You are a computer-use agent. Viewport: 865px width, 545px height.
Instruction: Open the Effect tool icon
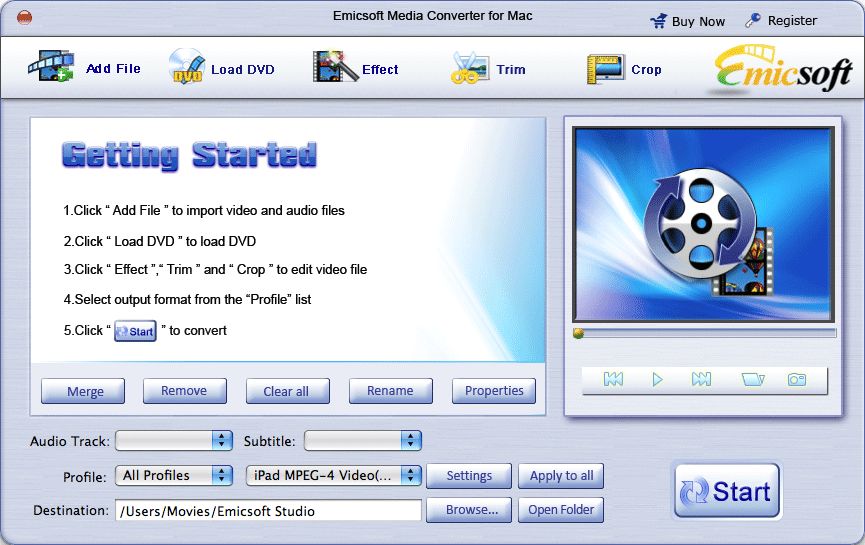(335, 66)
